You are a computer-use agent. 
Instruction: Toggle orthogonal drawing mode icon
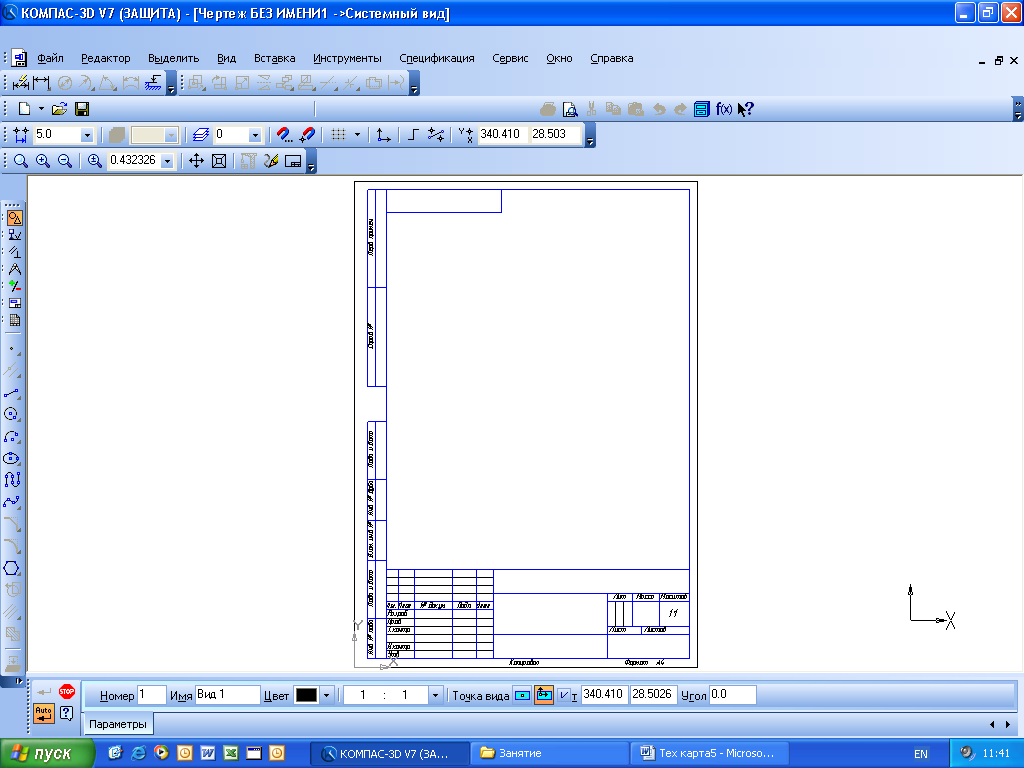(x=413, y=135)
